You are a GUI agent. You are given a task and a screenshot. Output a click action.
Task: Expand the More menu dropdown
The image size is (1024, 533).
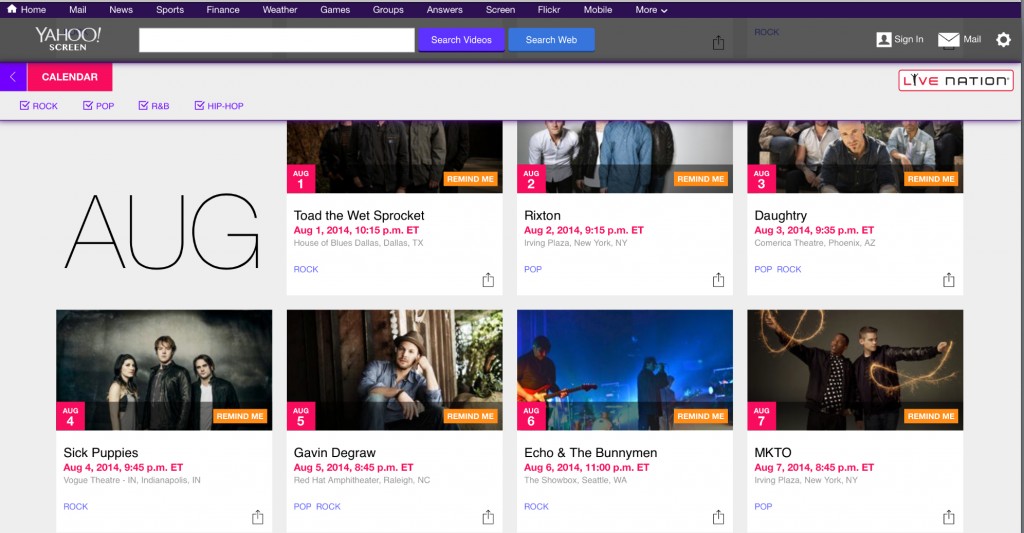(x=651, y=10)
